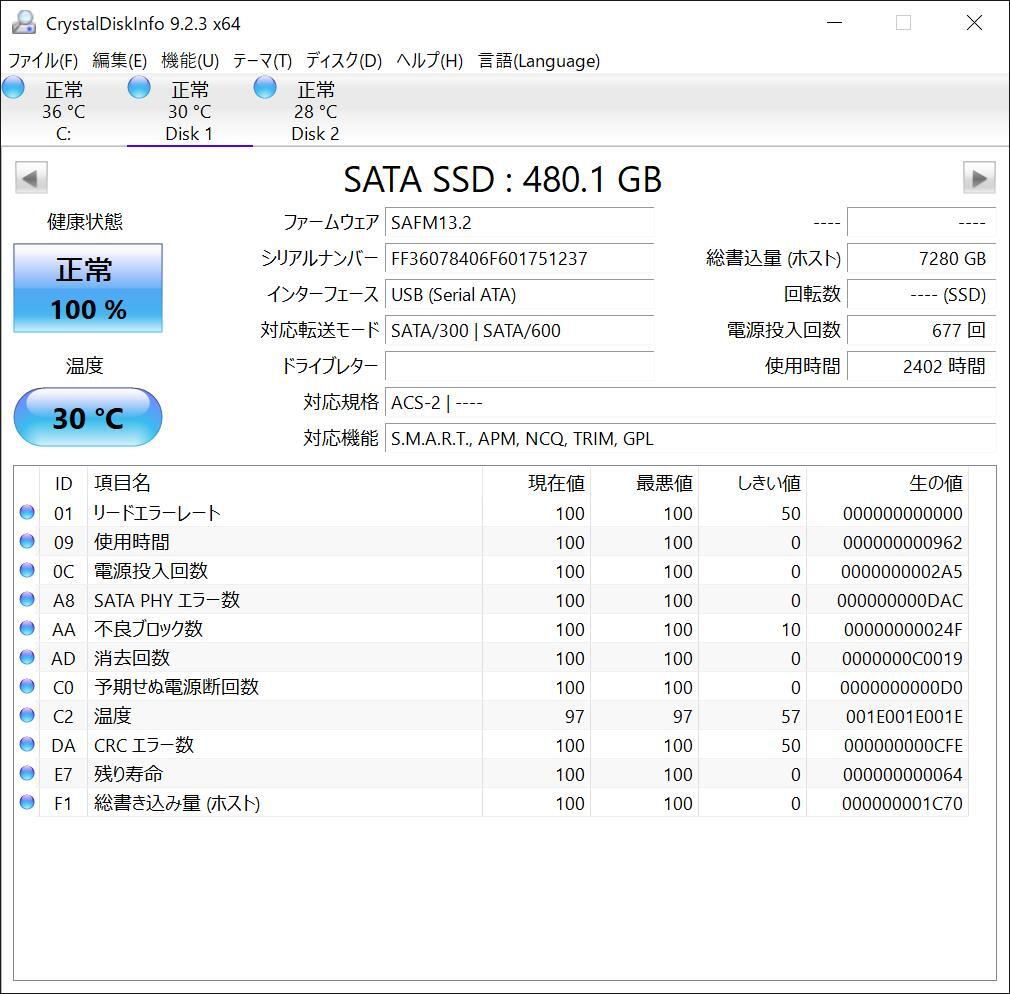1010x994 pixels.
Task: Select the Disk 1 status orb
Action: (x=139, y=88)
